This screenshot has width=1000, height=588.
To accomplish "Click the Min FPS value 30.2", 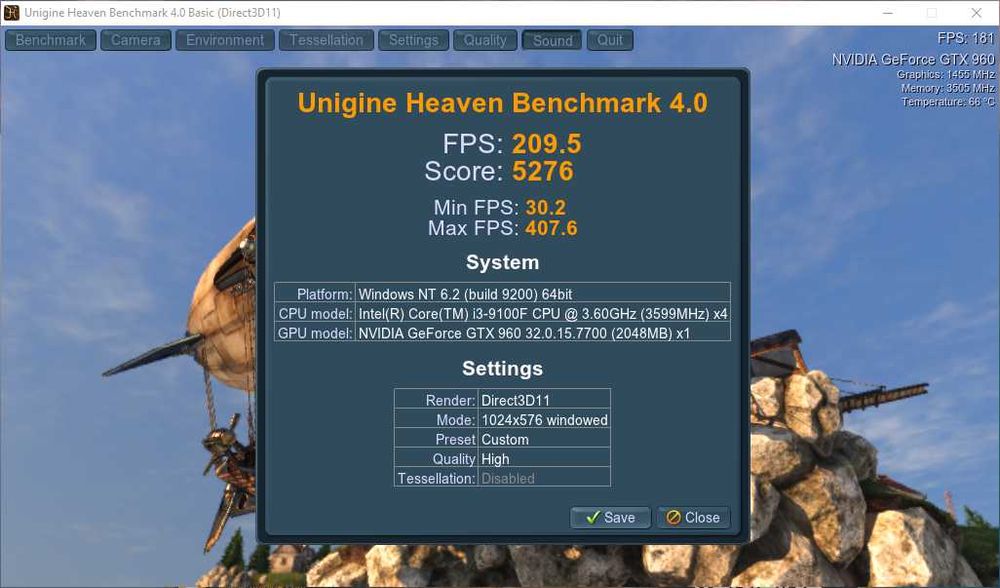I will (545, 207).
